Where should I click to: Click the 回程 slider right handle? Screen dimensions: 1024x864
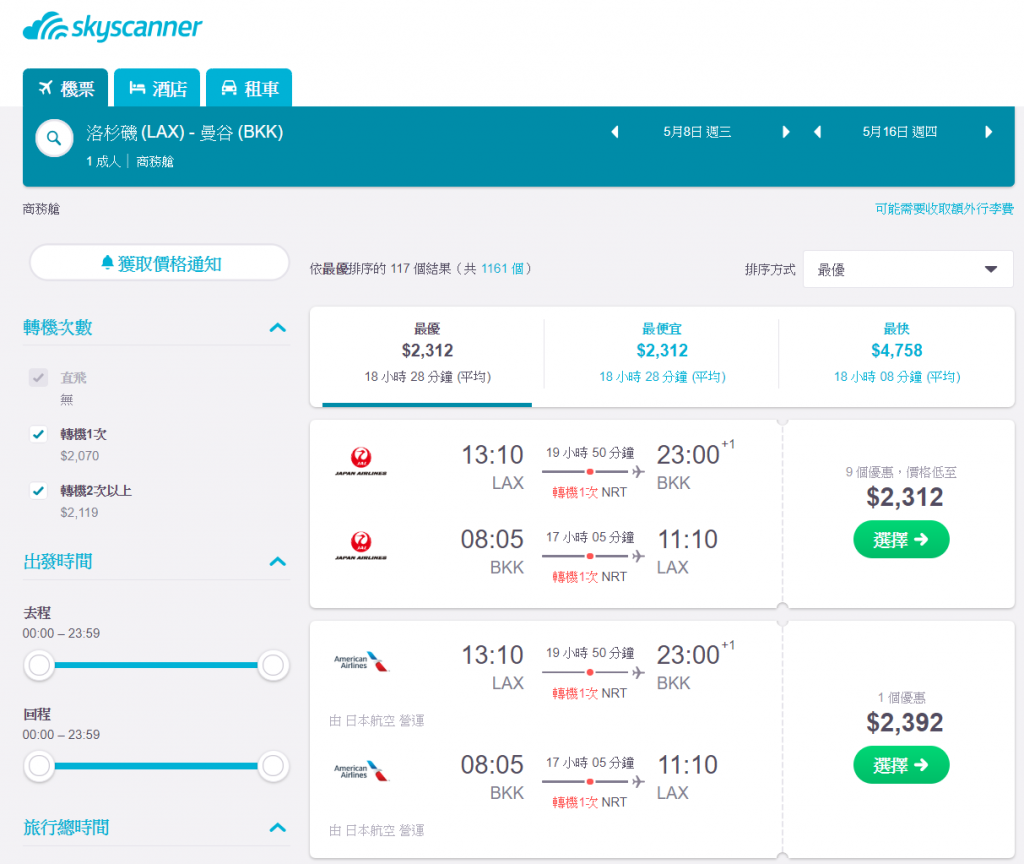pos(273,766)
